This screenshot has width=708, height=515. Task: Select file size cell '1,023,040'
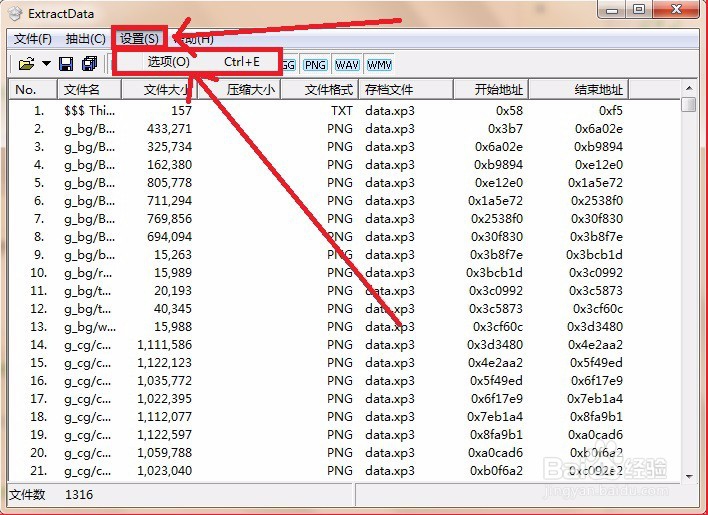[x=165, y=471]
